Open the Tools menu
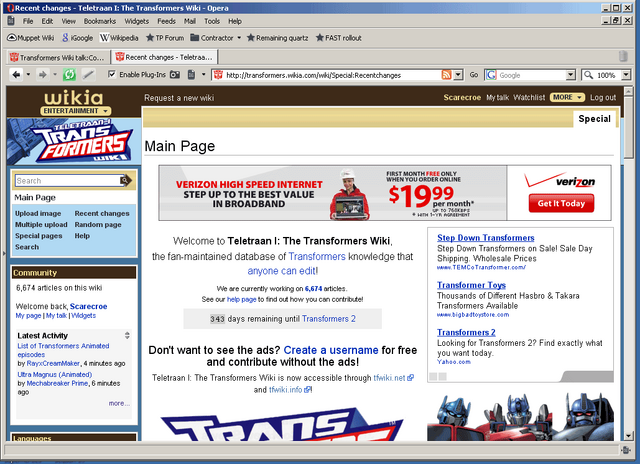640x464 pixels. point(212,21)
